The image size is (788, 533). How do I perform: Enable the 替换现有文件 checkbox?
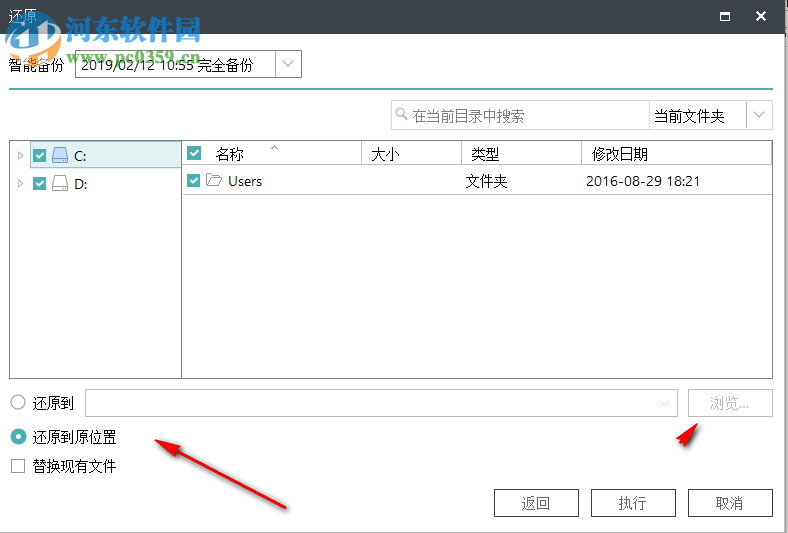(x=18, y=466)
